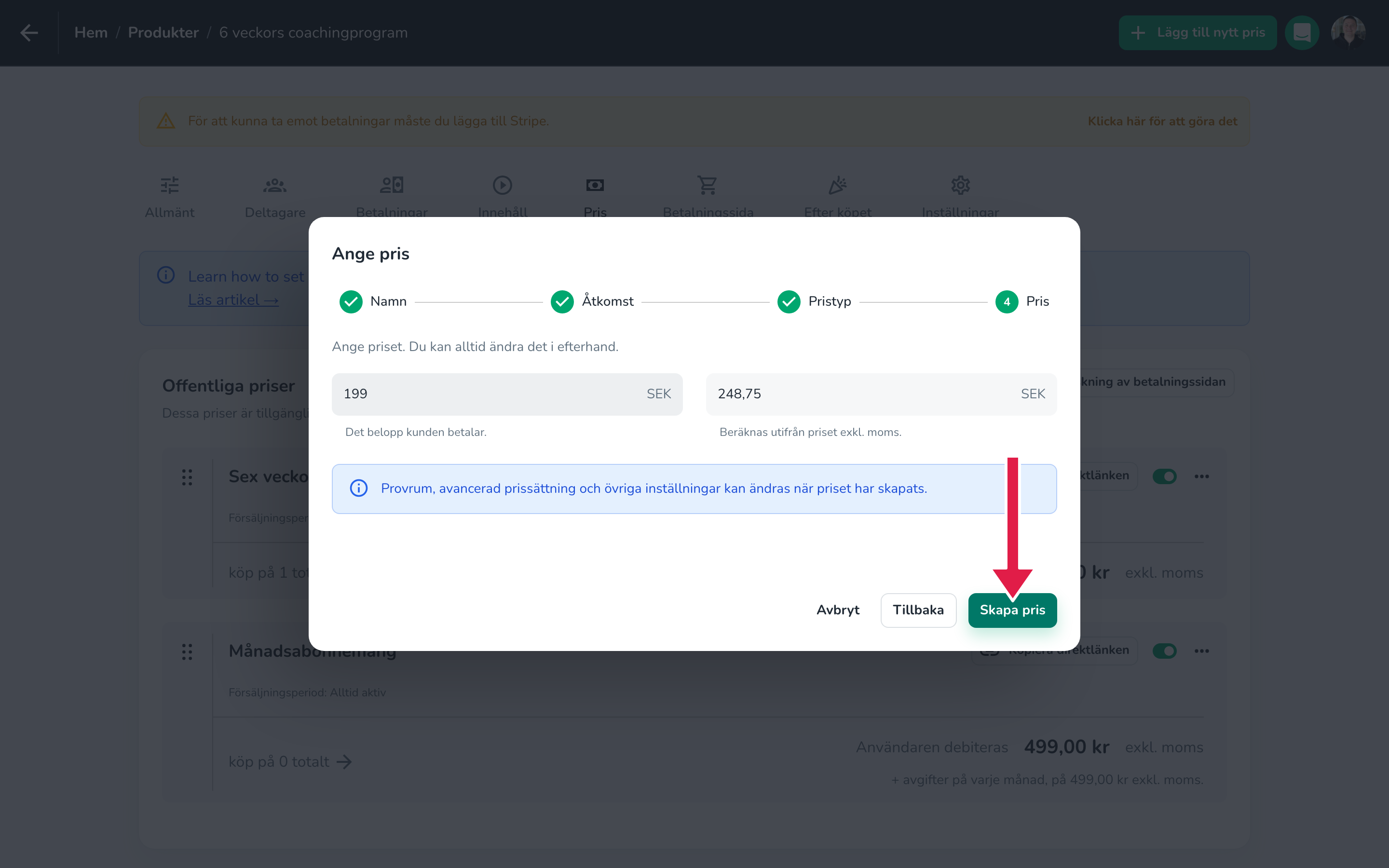Image resolution: width=1389 pixels, height=868 pixels.
Task: Click the Inställningar gear icon
Action: click(960, 185)
